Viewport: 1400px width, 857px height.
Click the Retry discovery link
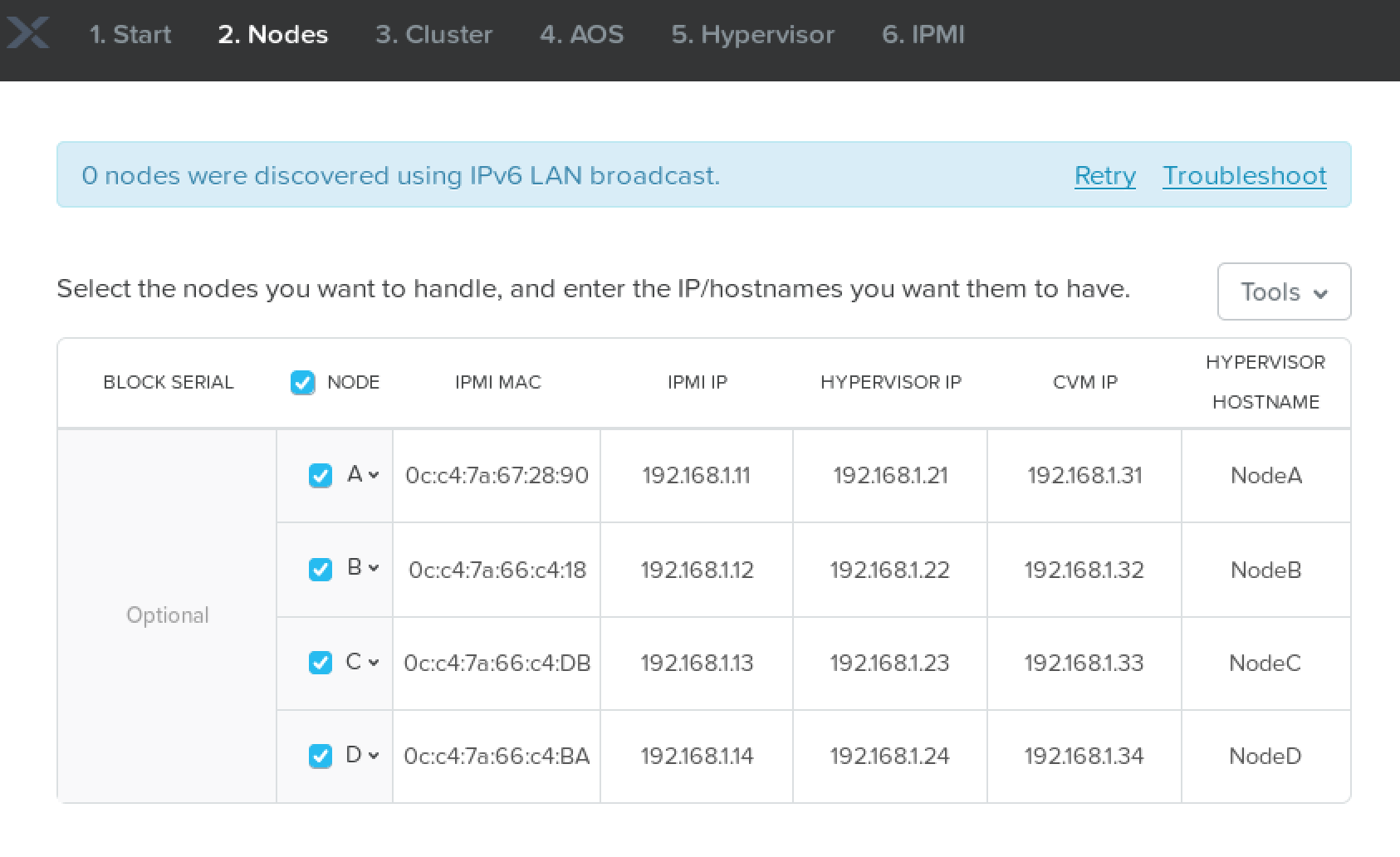[x=1104, y=176]
